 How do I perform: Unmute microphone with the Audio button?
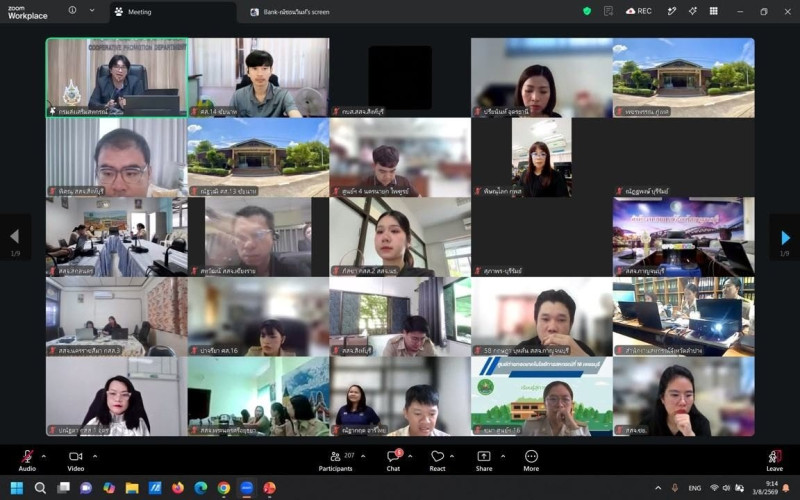[x=27, y=460]
